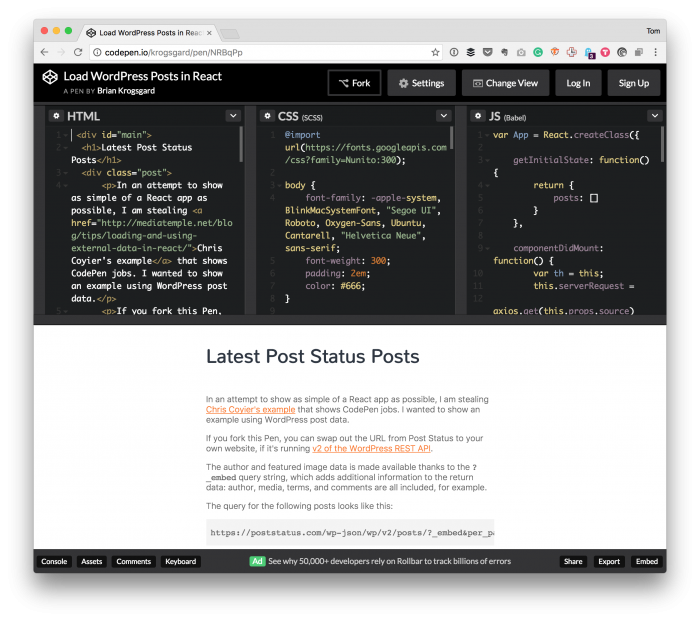Image resolution: width=700 pixels, height=621 pixels.
Task: Close the Load WordPress Posts tab
Action: tap(209, 33)
